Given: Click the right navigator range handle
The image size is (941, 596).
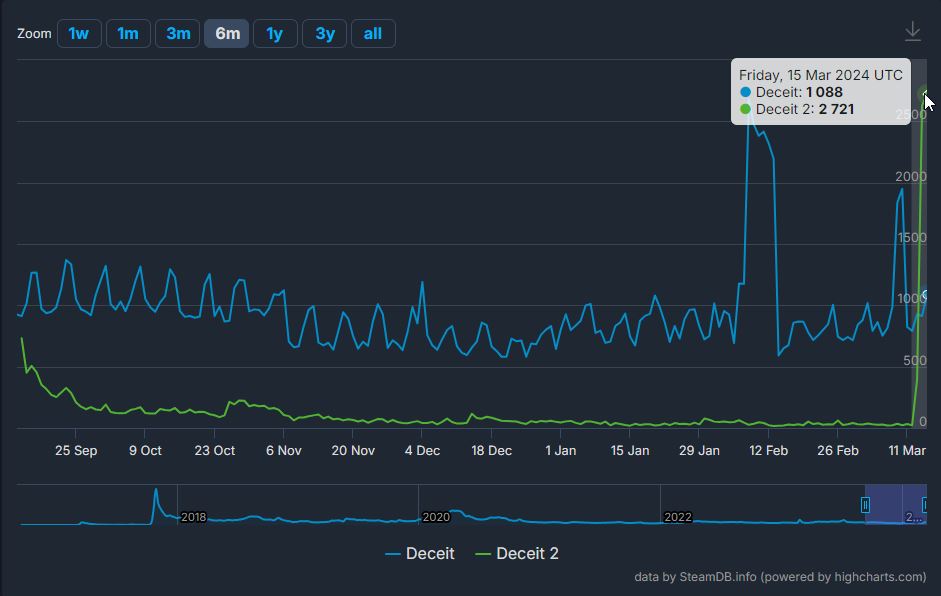Looking at the screenshot, I should 927,505.
